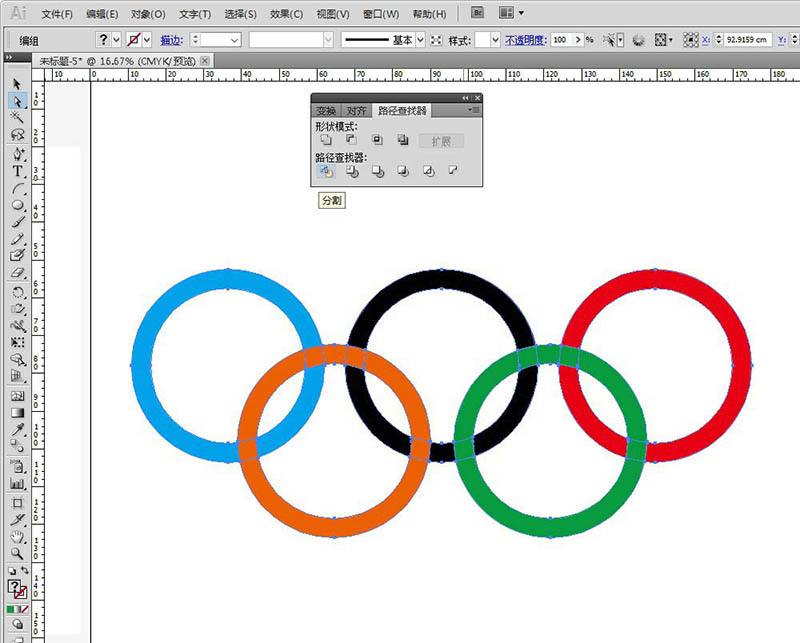Click the Exclude shape mode icon
The image size is (800, 643).
click(403, 140)
